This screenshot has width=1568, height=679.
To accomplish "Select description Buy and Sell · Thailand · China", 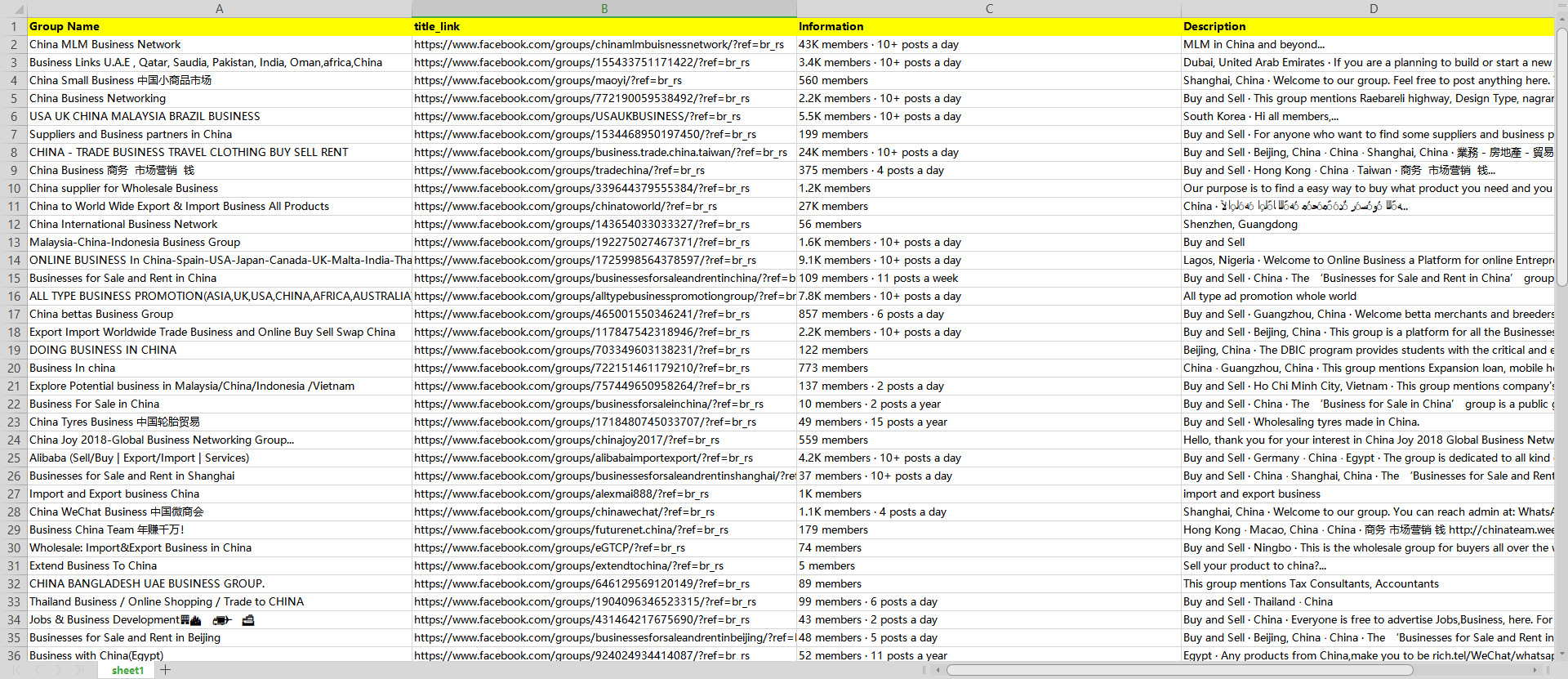I will [x=1368, y=601].
